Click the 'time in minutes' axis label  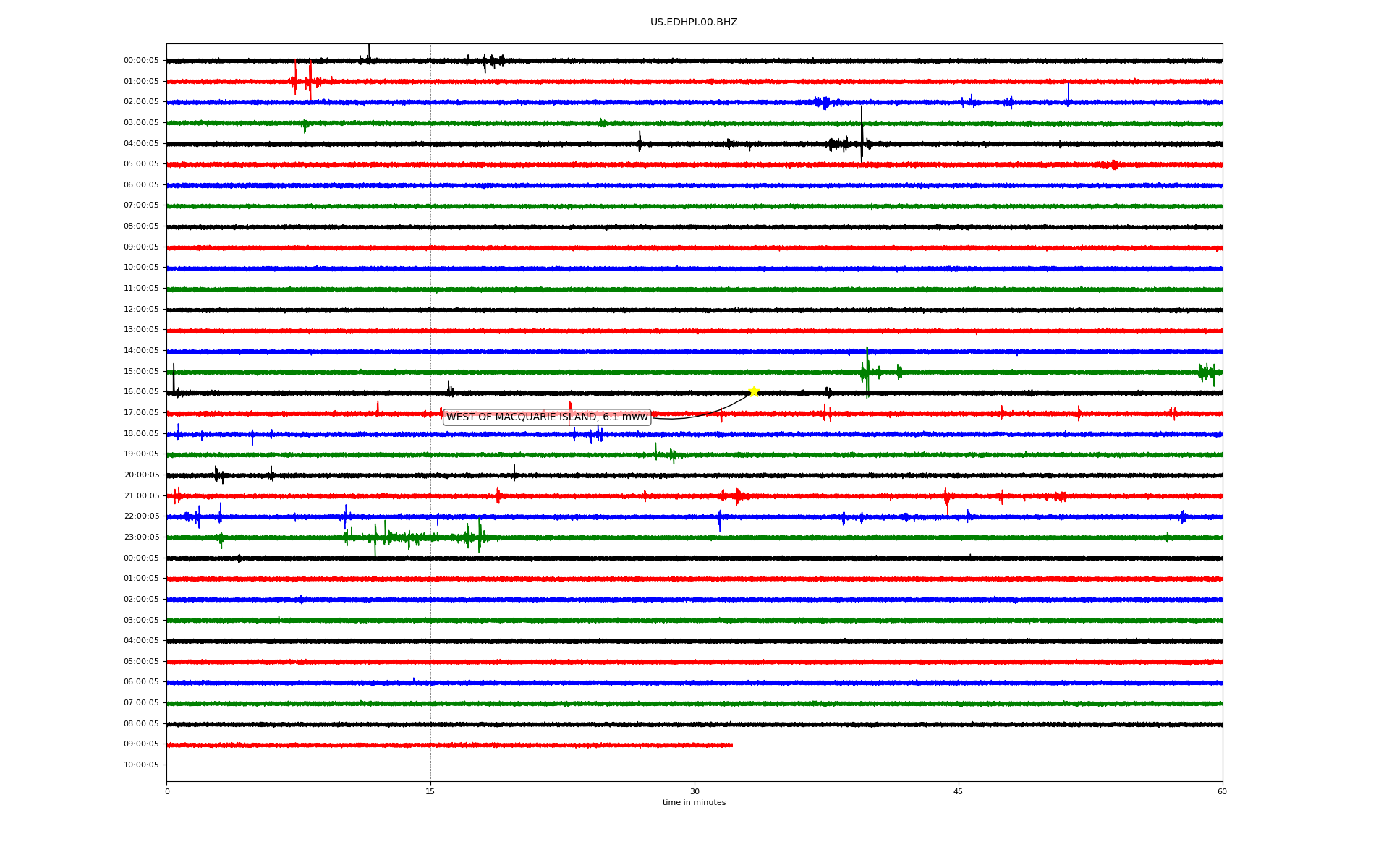click(x=694, y=802)
